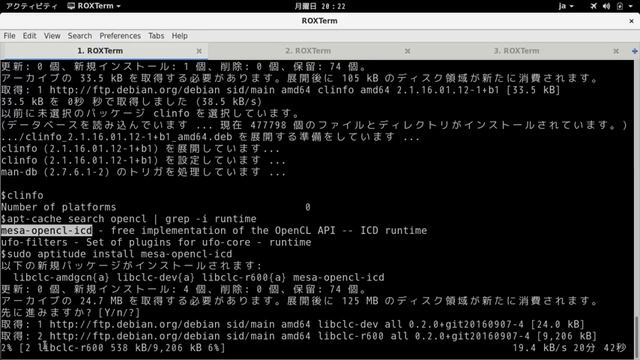Open the Help menu

click(x=180, y=36)
